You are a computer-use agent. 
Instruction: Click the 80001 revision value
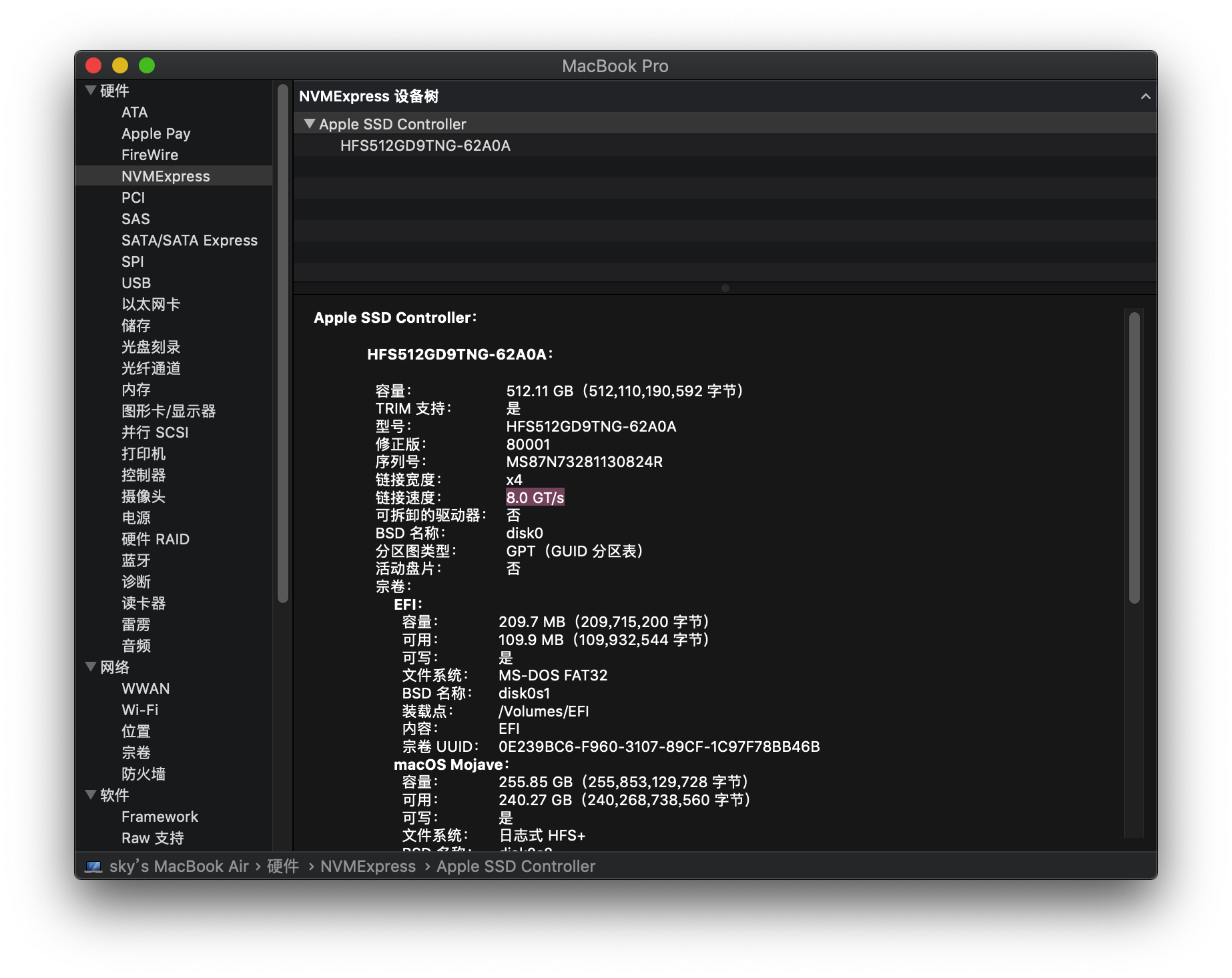[x=528, y=444]
